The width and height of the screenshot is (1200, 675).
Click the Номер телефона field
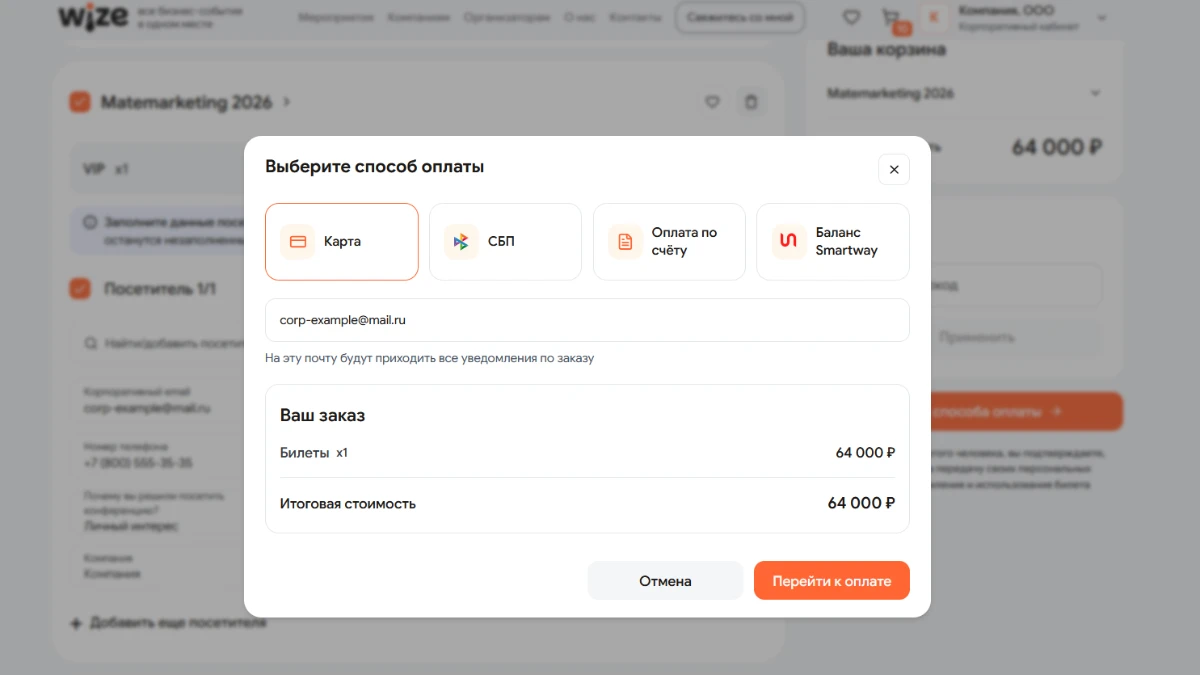click(x=158, y=456)
